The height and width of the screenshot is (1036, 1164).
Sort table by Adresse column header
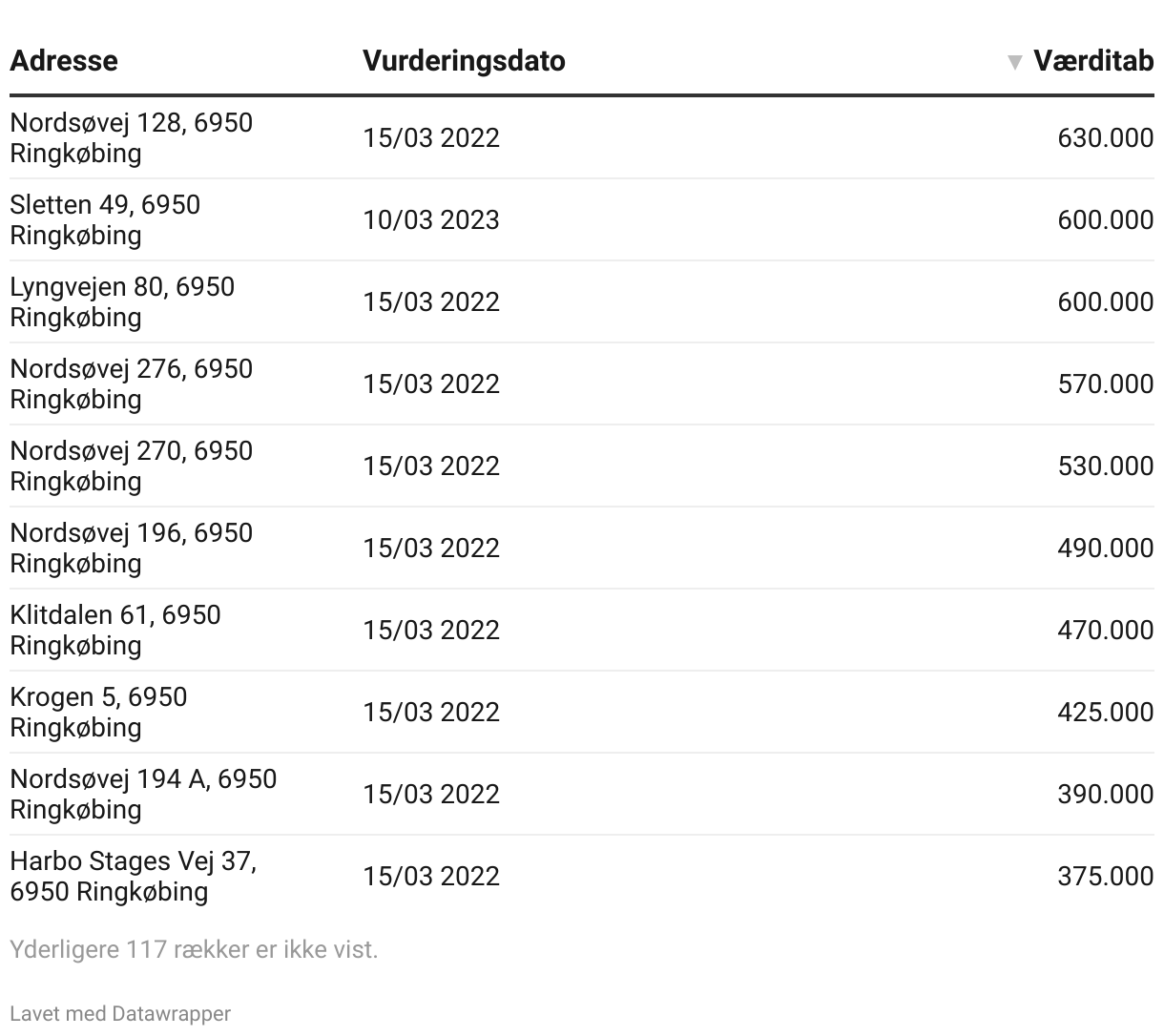coord(64,61)
